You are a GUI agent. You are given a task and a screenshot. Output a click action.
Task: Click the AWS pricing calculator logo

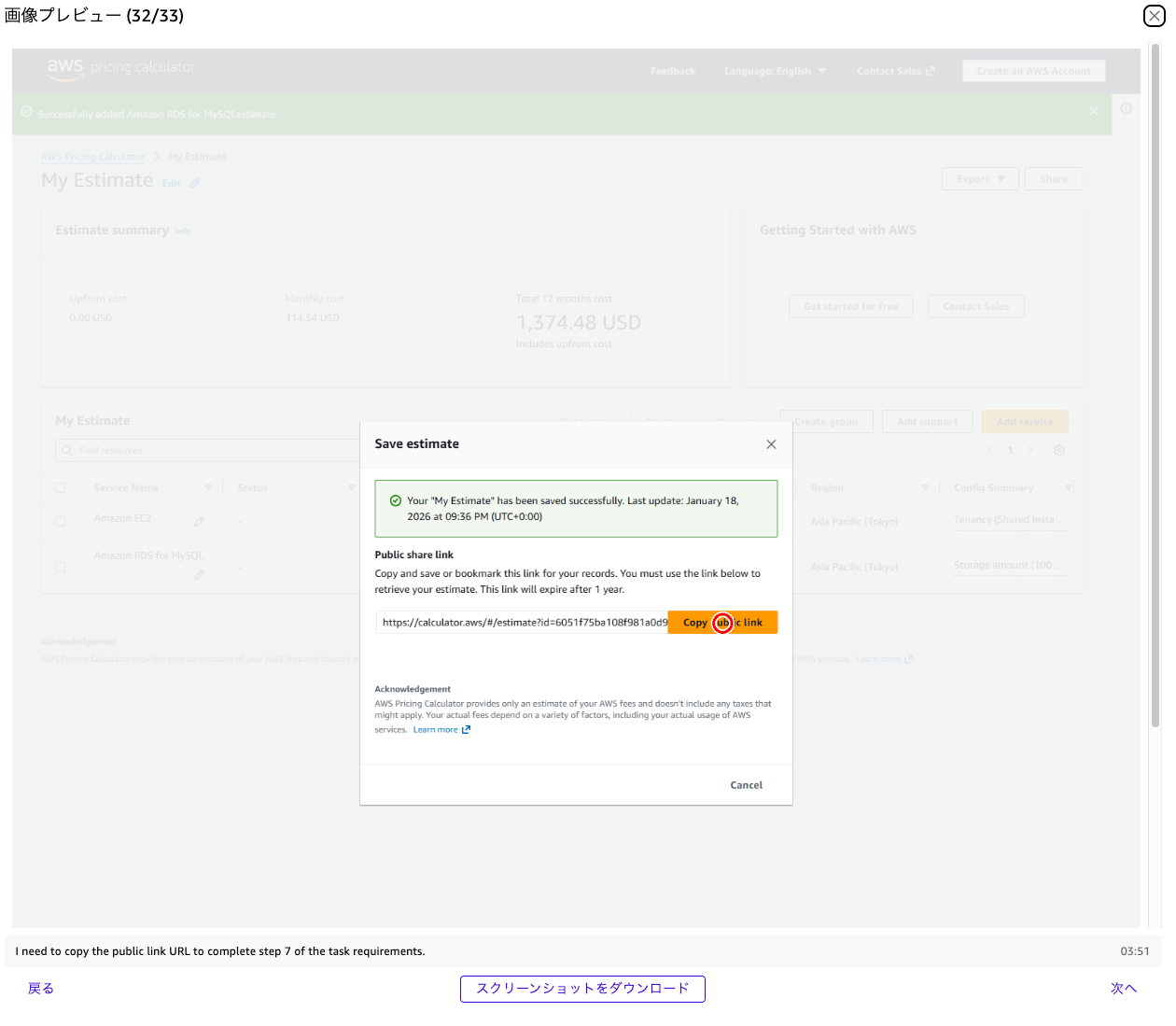(x=120, y=67)
